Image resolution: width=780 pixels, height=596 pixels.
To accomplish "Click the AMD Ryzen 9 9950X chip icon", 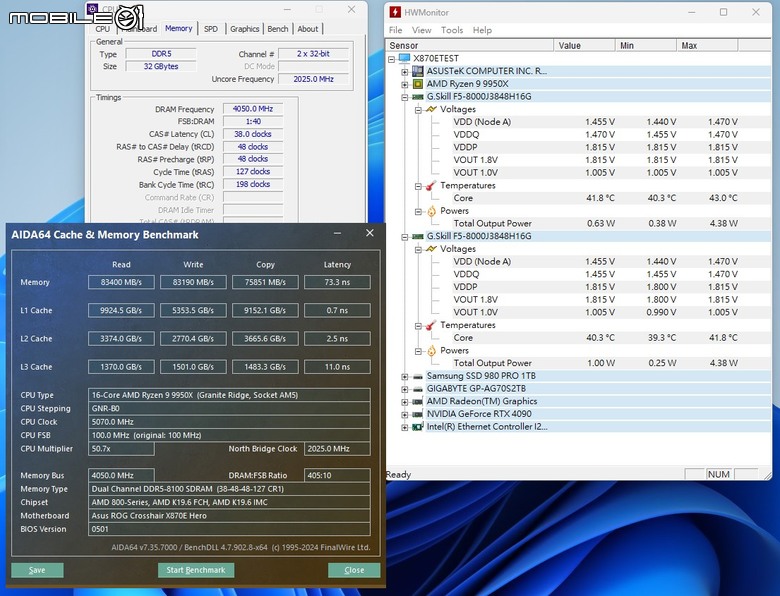I will tap(418, 84).
